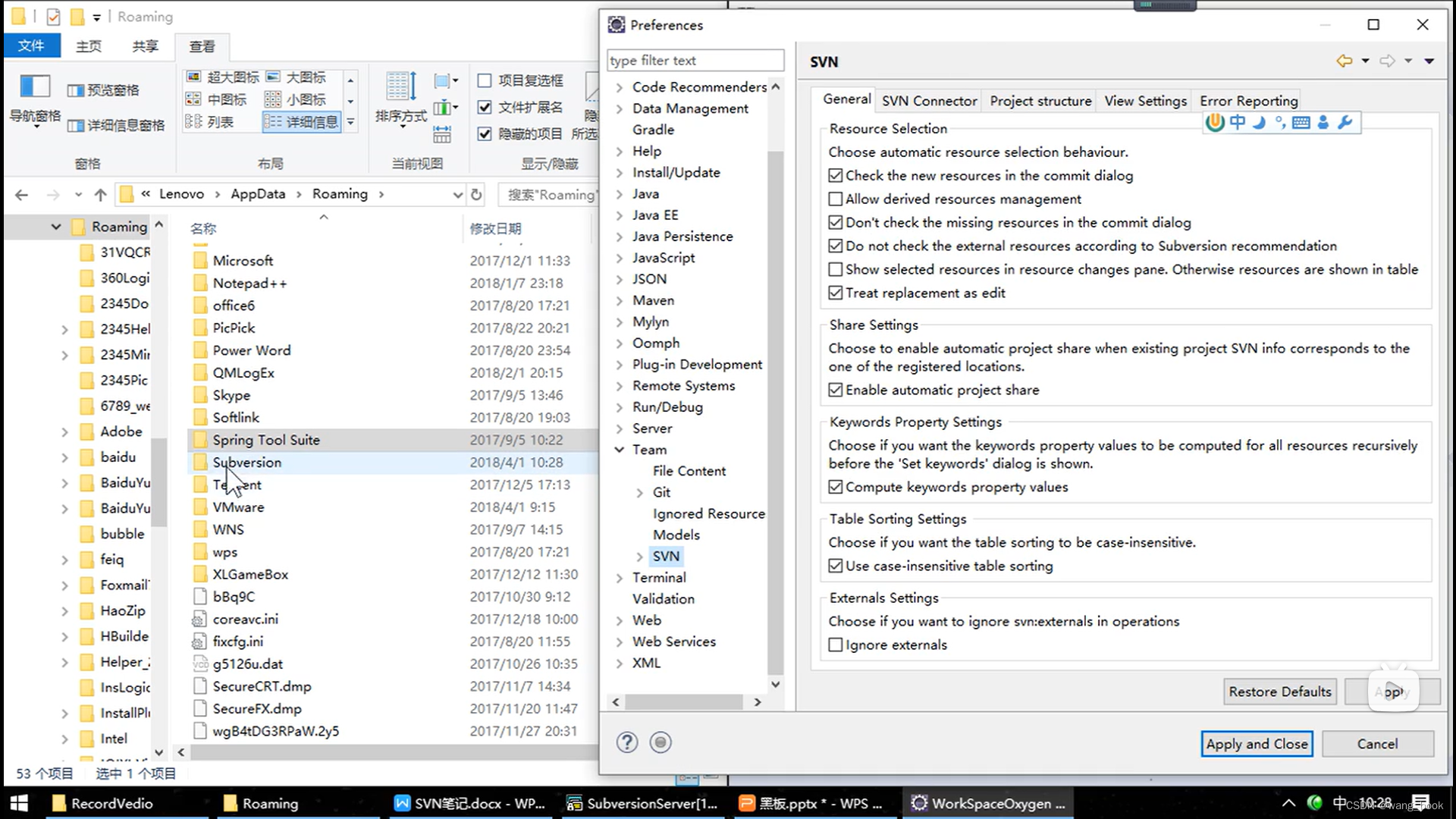Viewport: 1456px width, 819px height.
Task: Click the 360 security tray icon
Action: tap(1315, 802)
